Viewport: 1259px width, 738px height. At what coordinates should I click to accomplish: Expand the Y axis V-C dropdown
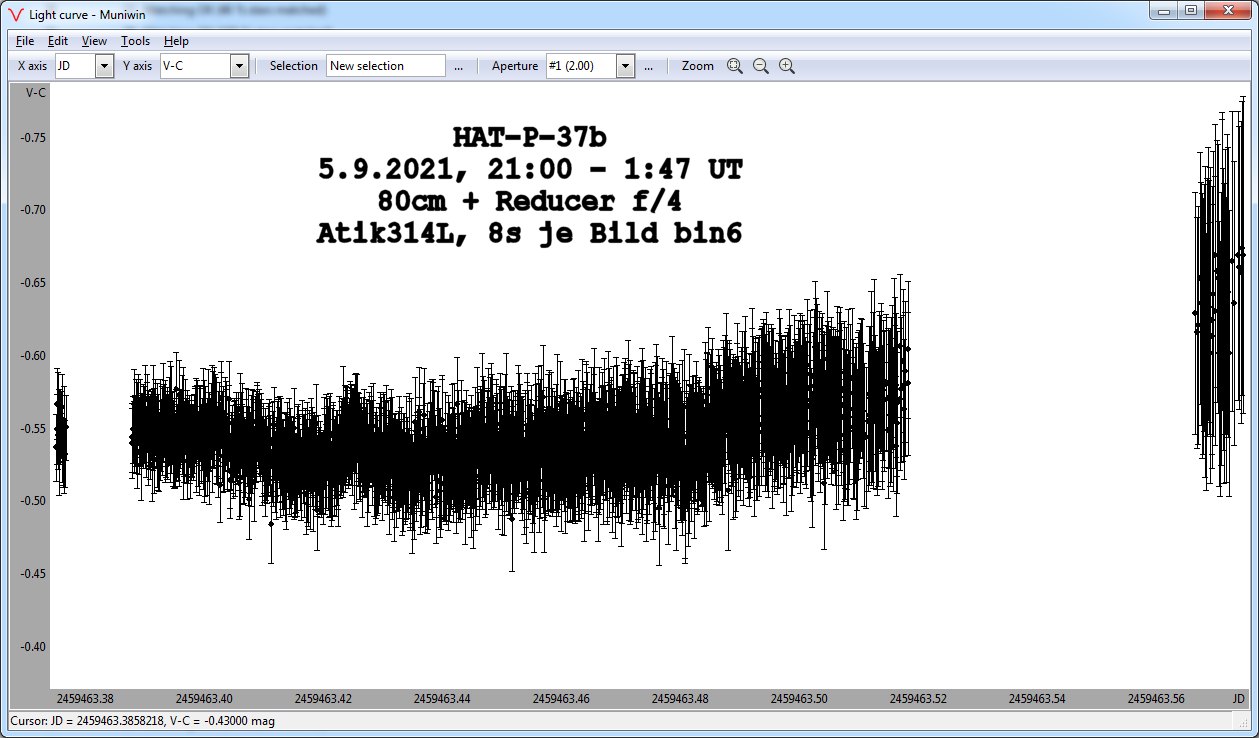pyautogui.click(x=239, y=66)
